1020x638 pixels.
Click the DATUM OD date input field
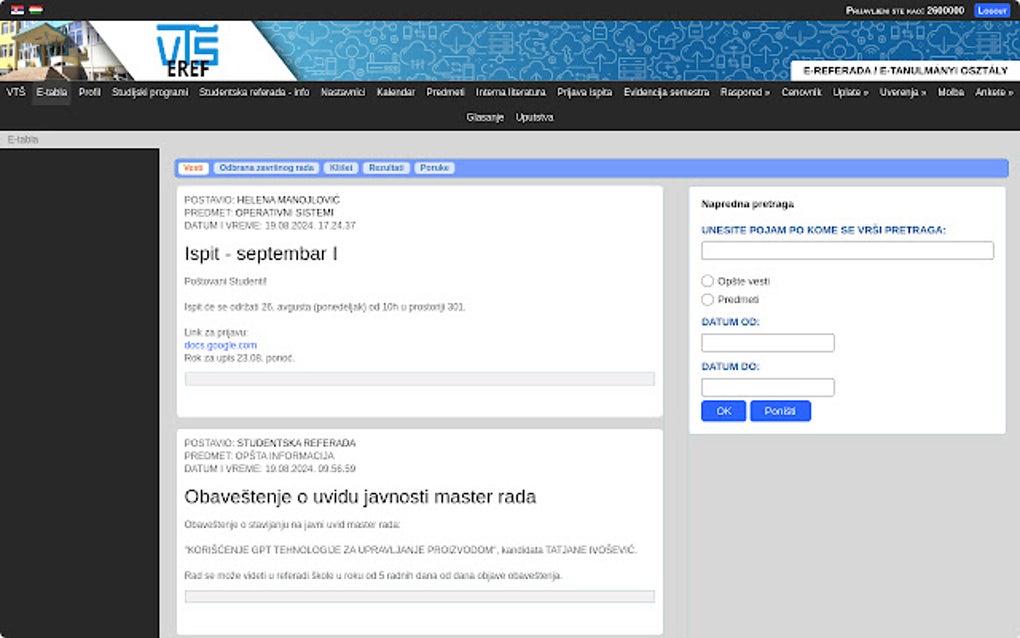click(x=767, y=342)
